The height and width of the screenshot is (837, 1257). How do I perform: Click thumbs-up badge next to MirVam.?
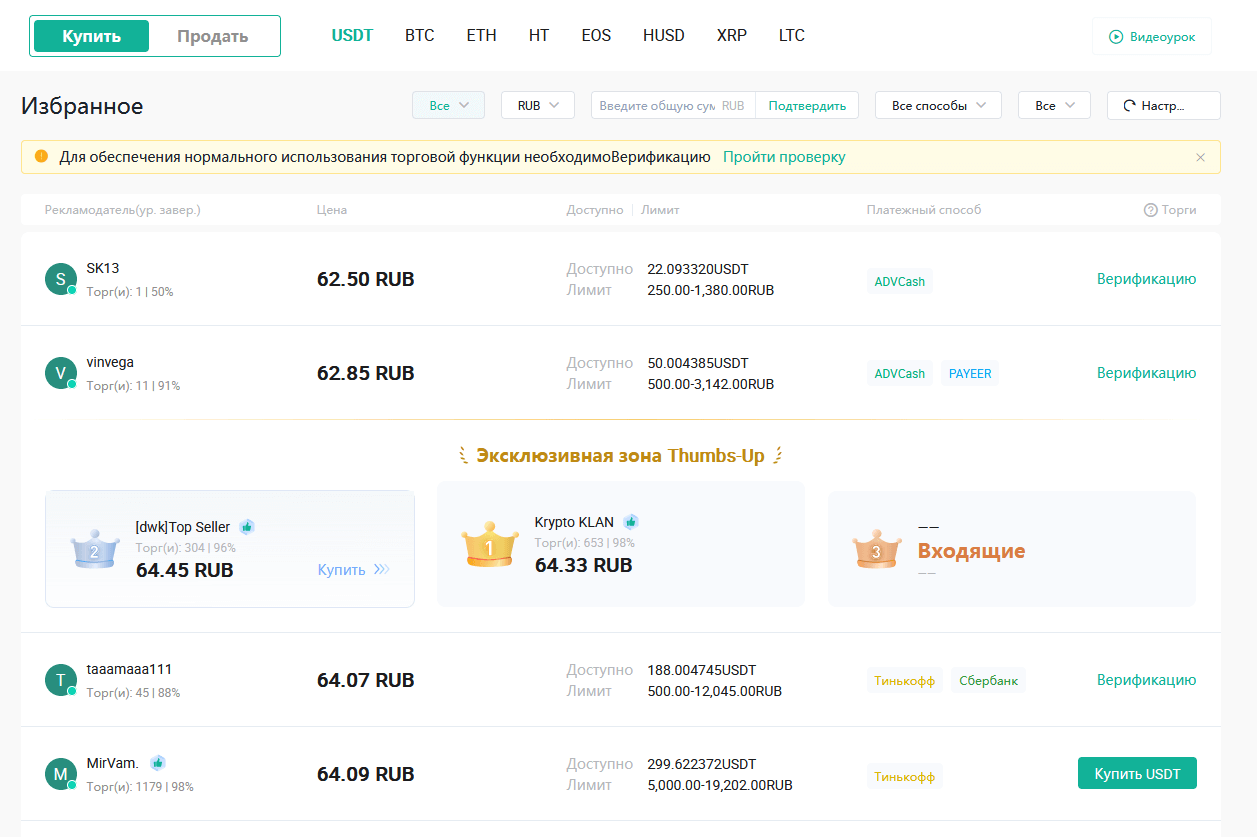(x=158, y=763)
